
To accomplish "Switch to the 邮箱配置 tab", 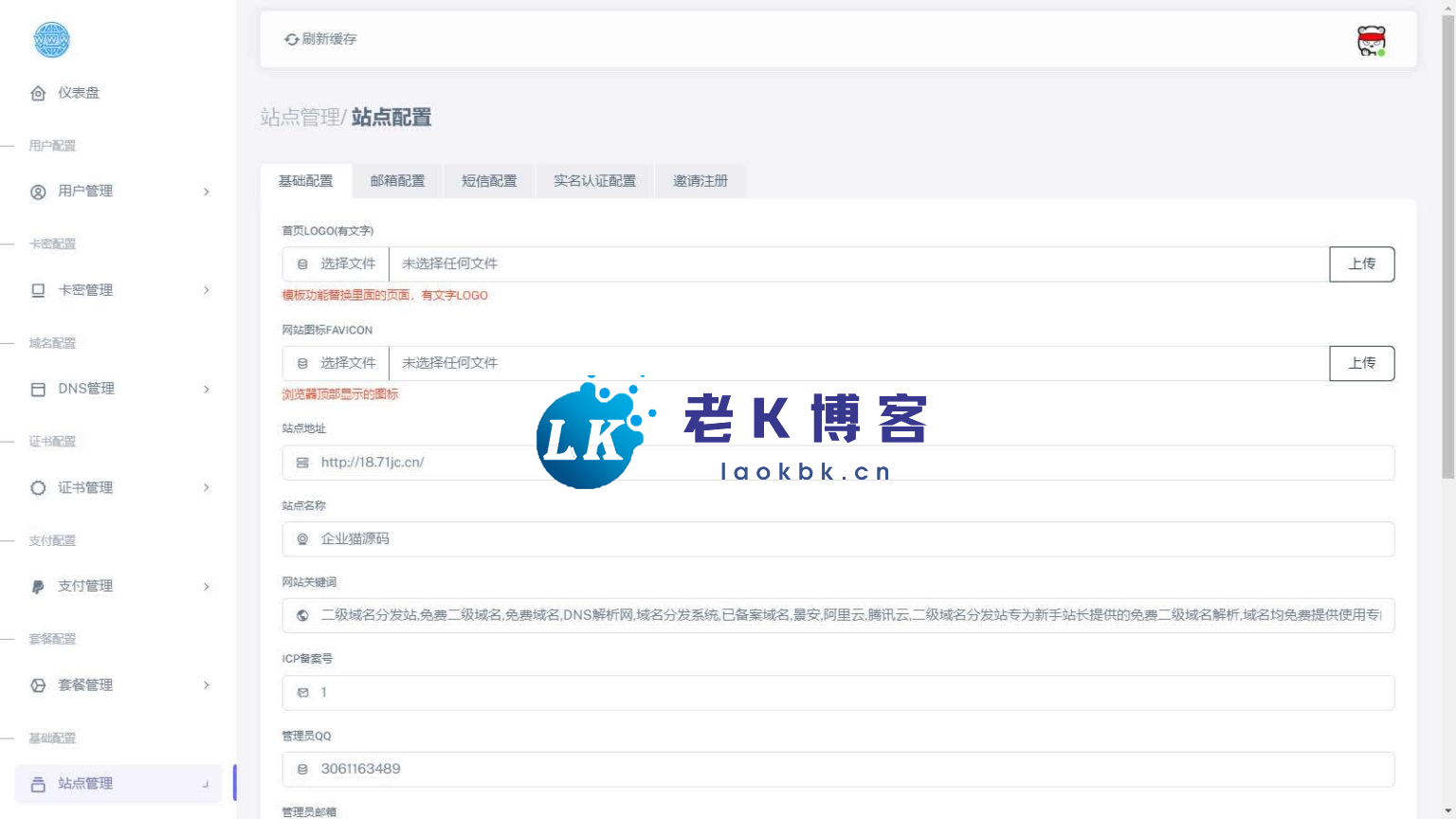I will [x=397, y=181].
